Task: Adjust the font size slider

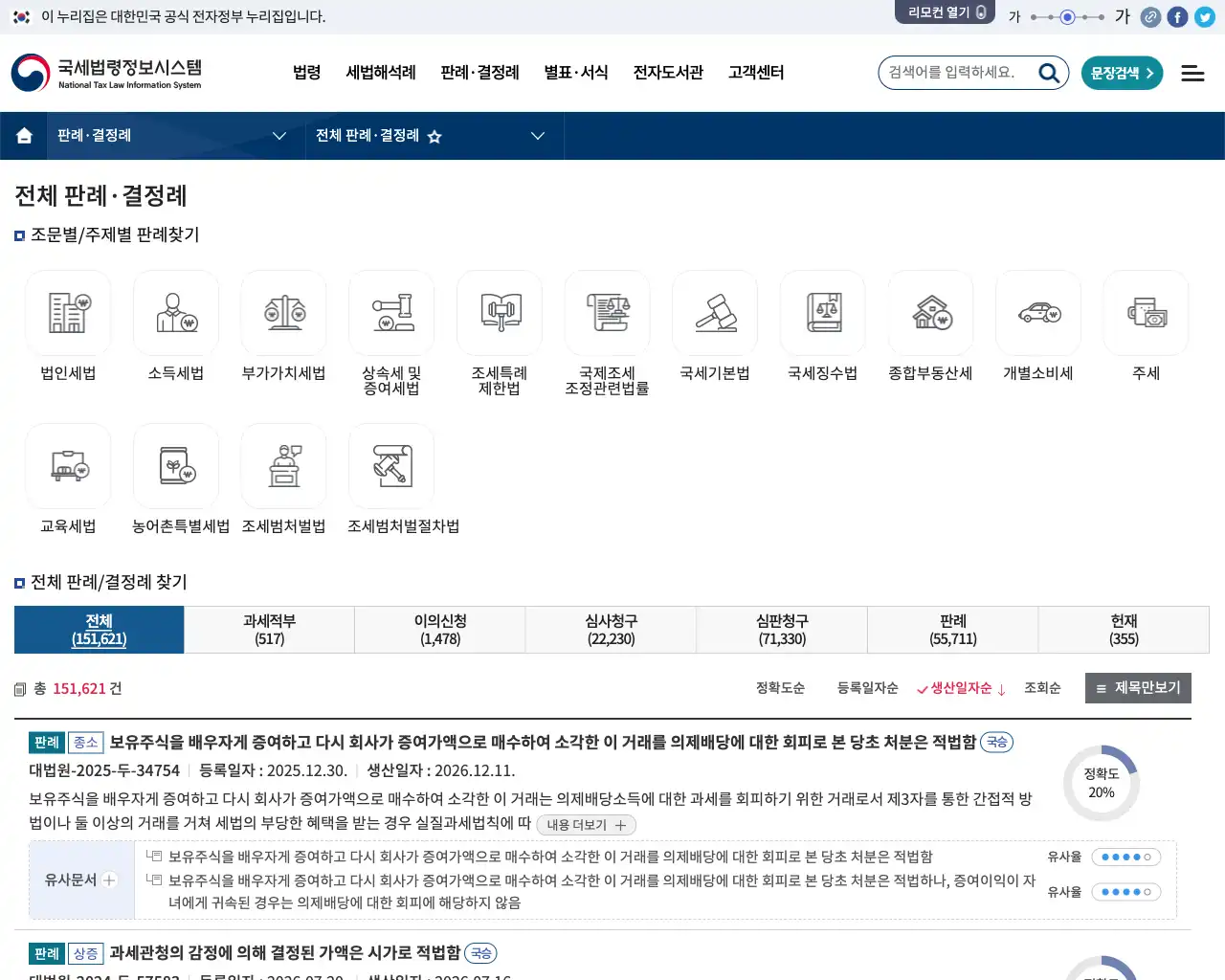Action: (x=1067, y=17)
